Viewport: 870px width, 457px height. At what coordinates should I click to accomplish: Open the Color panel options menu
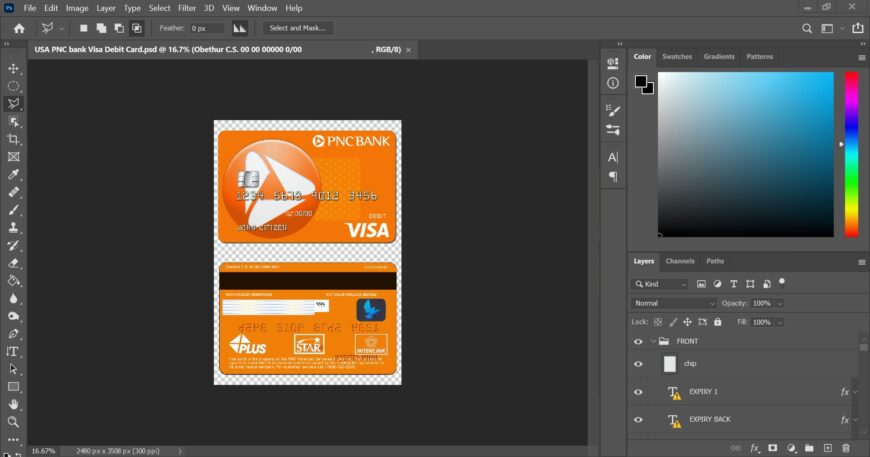point(862,58)
